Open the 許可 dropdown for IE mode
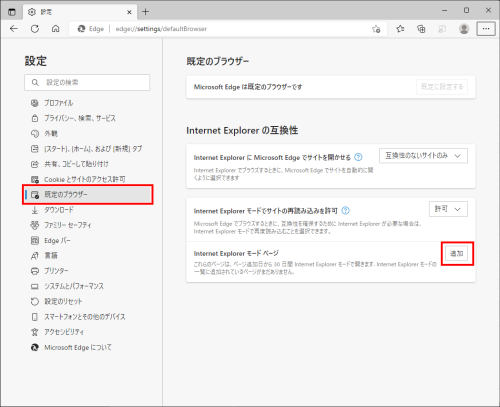The height and width of the screenshot is (407, 500). (x=448, y=209)
